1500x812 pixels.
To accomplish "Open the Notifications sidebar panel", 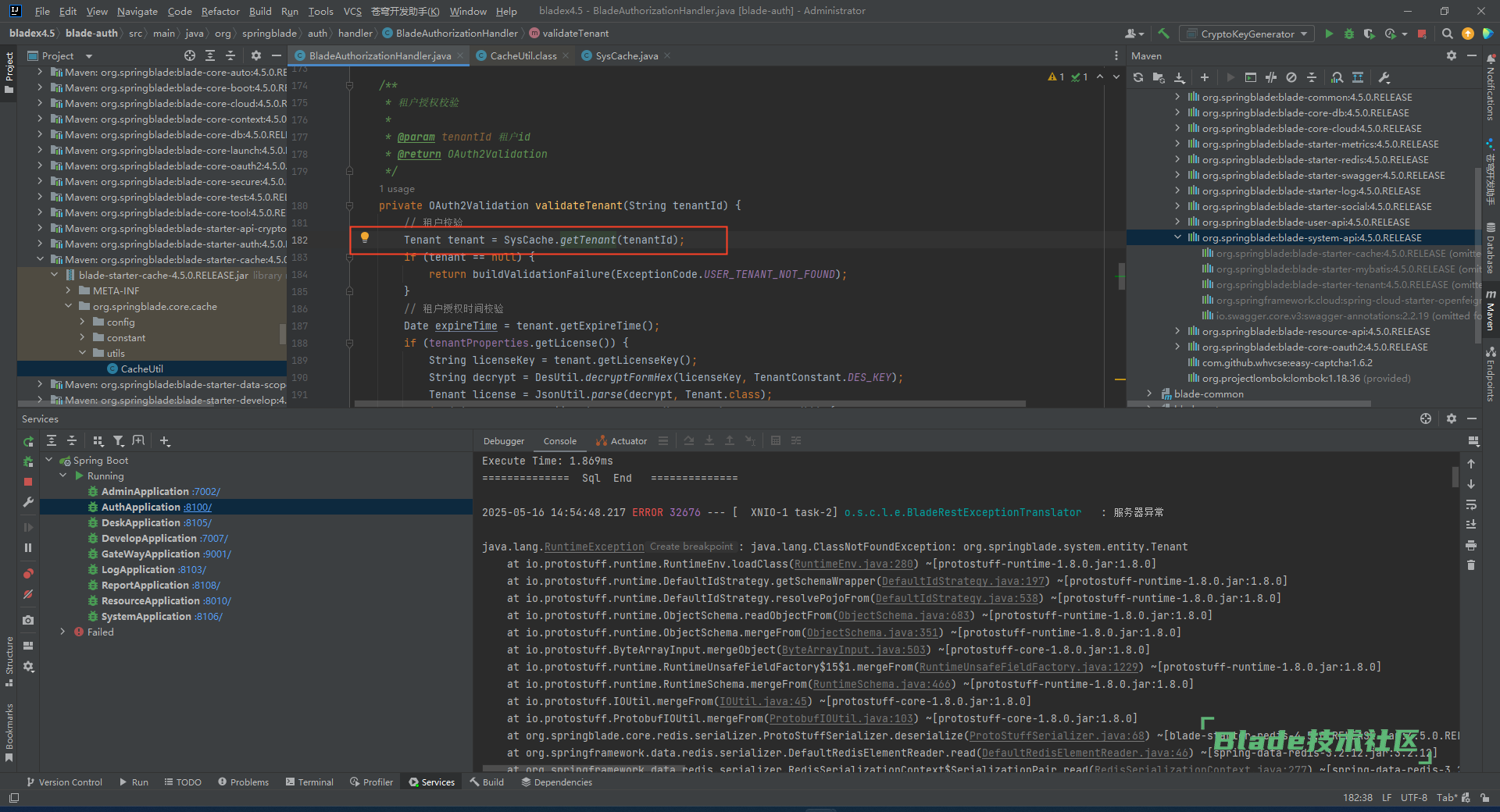I will (x=1491, y=87).
